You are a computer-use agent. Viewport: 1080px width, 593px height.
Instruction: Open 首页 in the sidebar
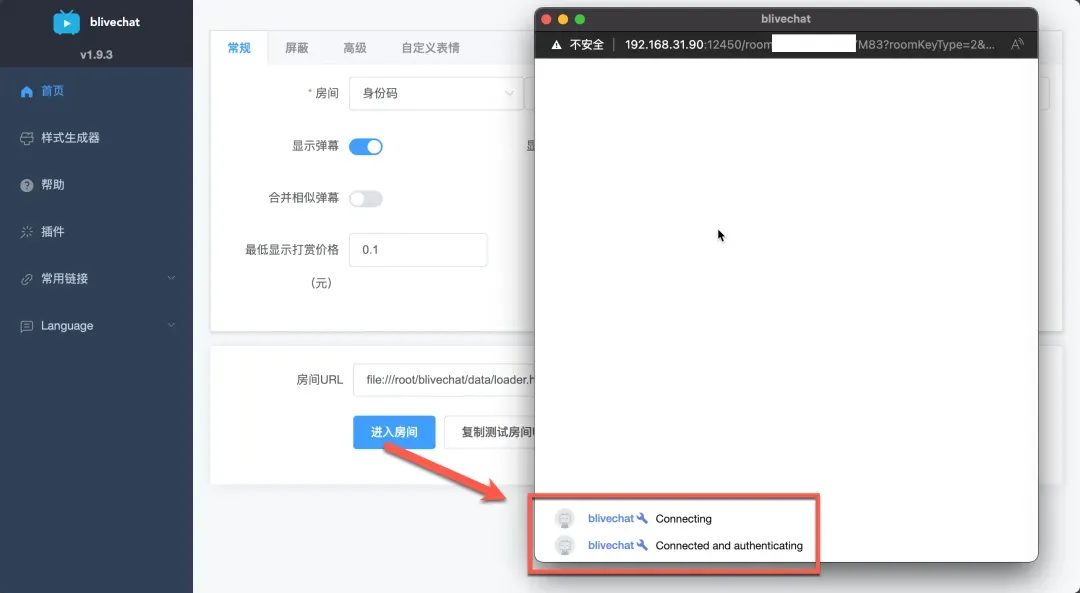tap(96, 91)
